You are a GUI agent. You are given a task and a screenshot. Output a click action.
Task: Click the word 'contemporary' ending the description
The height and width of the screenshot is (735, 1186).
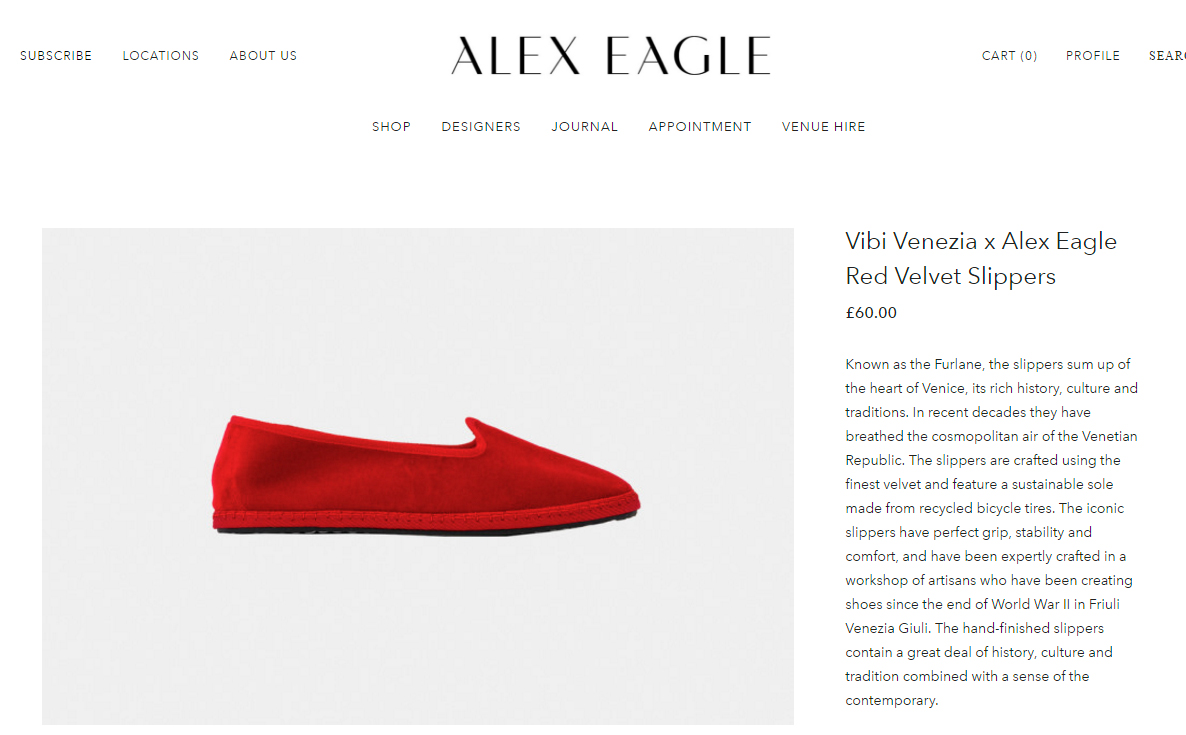[x=891, y=701]
